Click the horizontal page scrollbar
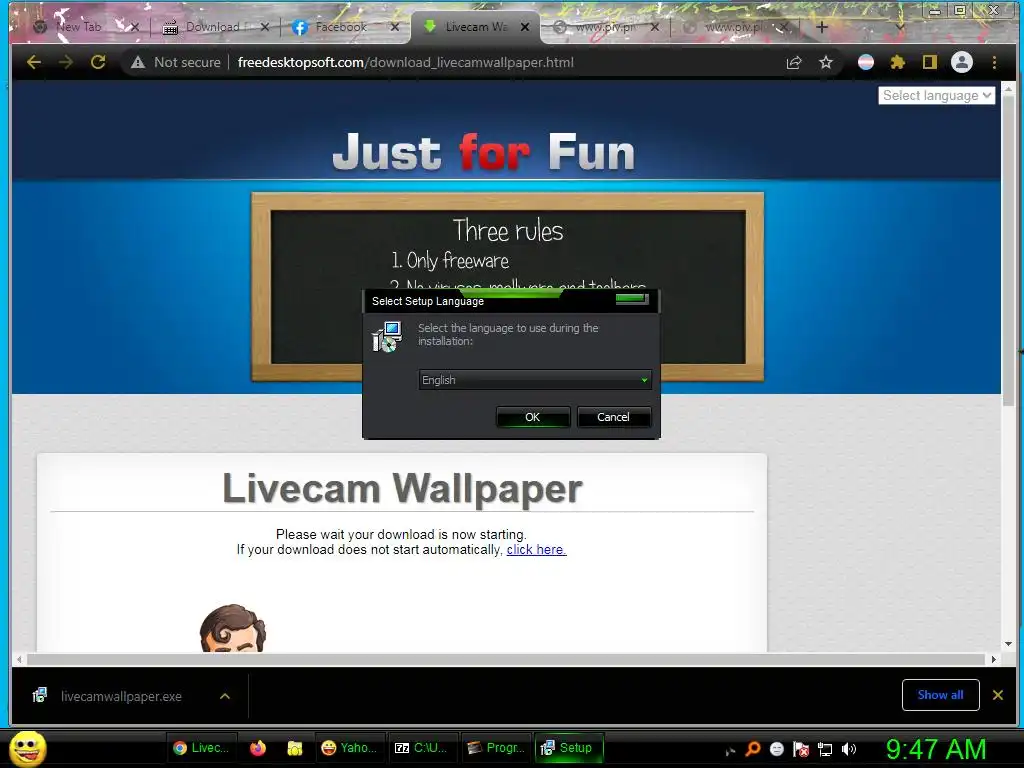The width and height of the screenshot is (1024, 768). click(x=505, y=660)
